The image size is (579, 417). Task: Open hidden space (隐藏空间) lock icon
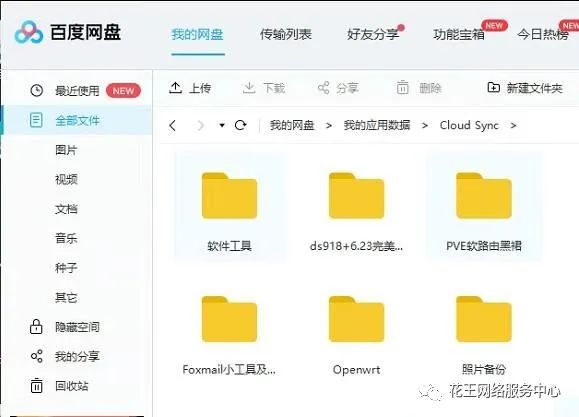[36, 327]
